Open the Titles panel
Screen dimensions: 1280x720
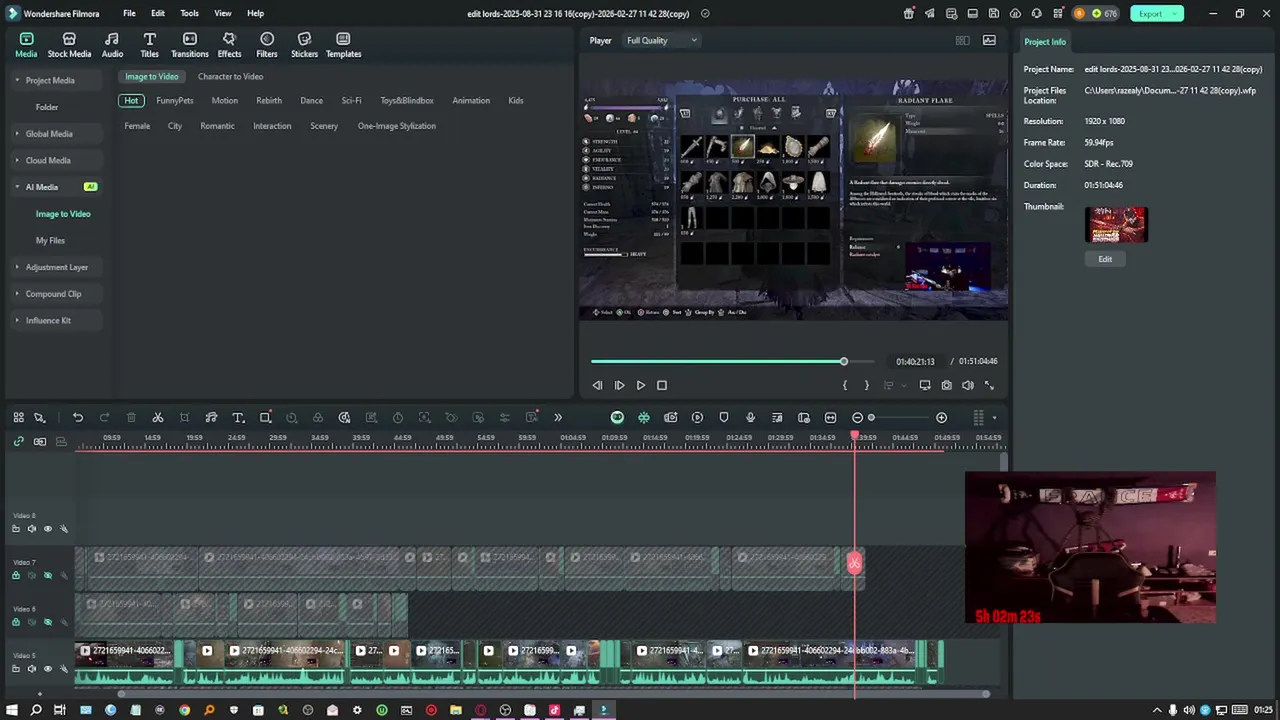tap(149, 45)
